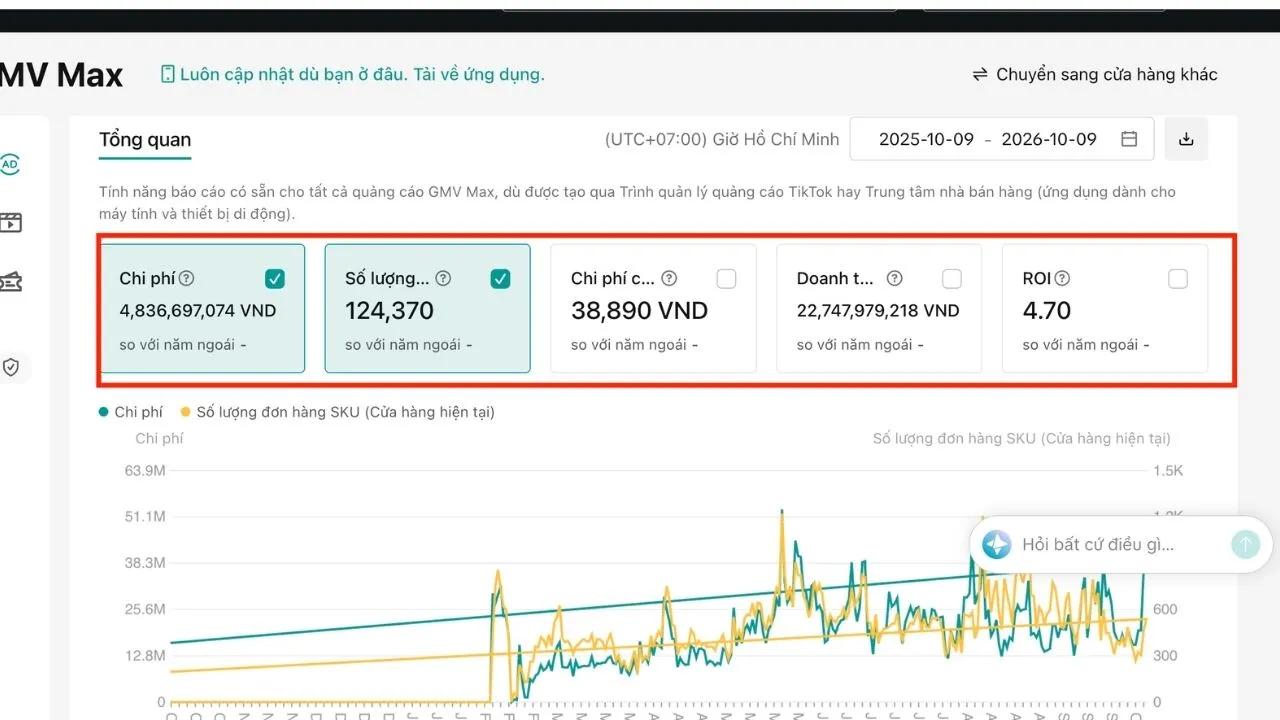Open the video icon in left sidebar
1280x720 pixels.
click(10, 222)
